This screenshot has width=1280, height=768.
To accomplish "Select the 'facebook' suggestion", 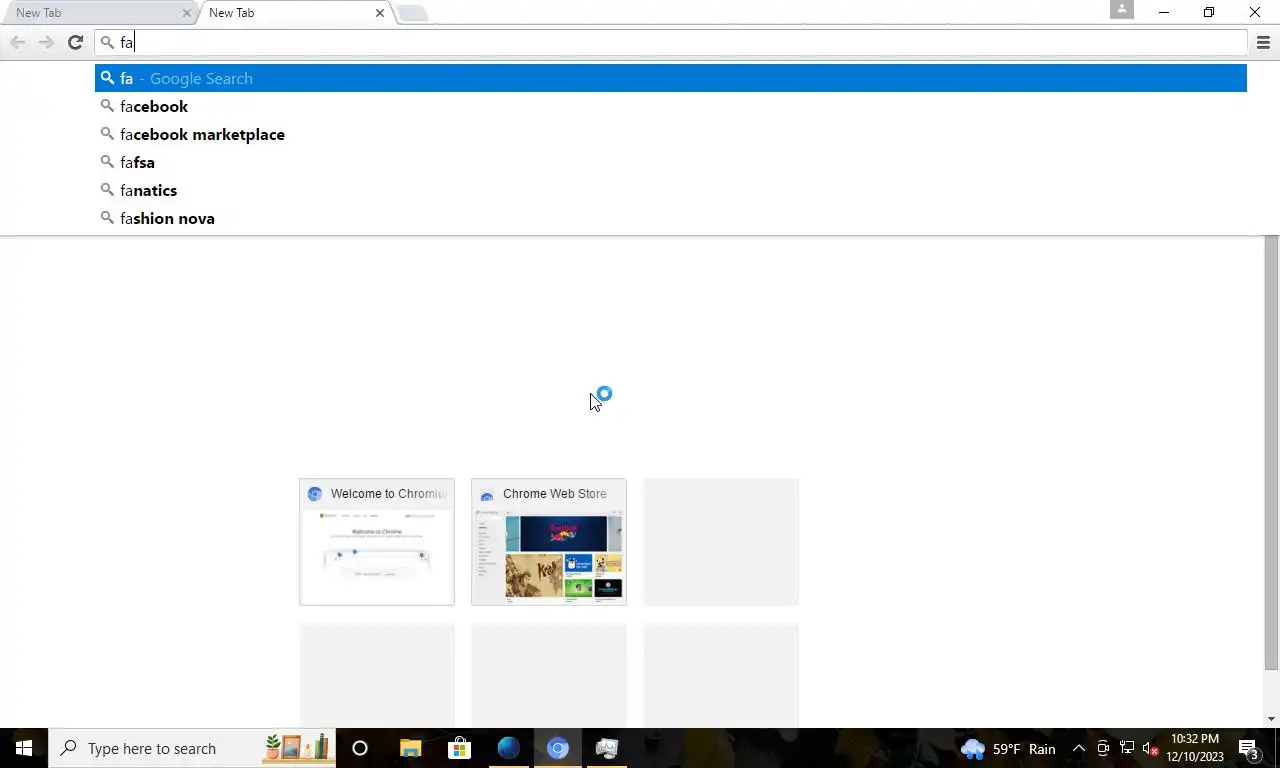I will point(671,106).
